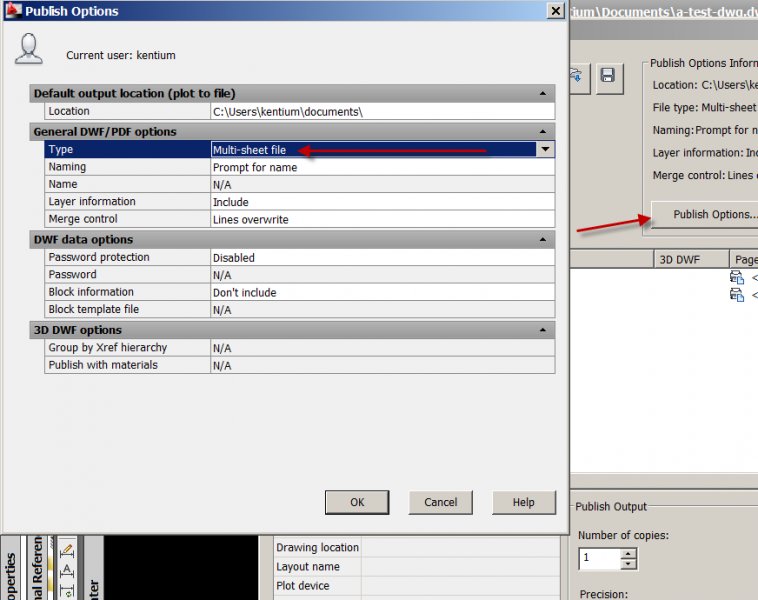Collapse Default output location section

(x=543, y=93)
